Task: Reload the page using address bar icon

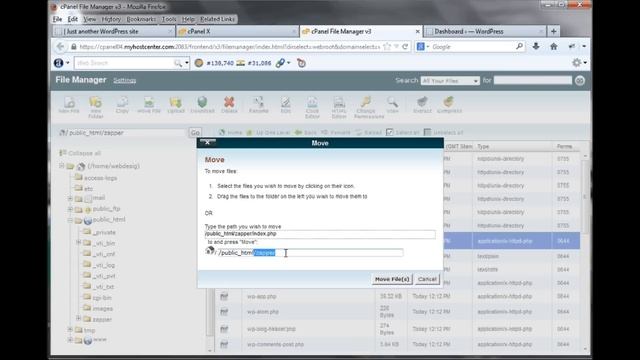Action: coord(405,47)
